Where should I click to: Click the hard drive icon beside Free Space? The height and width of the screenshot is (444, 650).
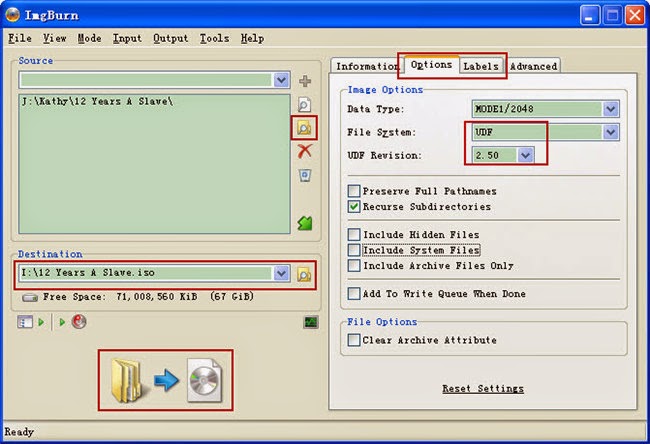click(x=30, y=297)
